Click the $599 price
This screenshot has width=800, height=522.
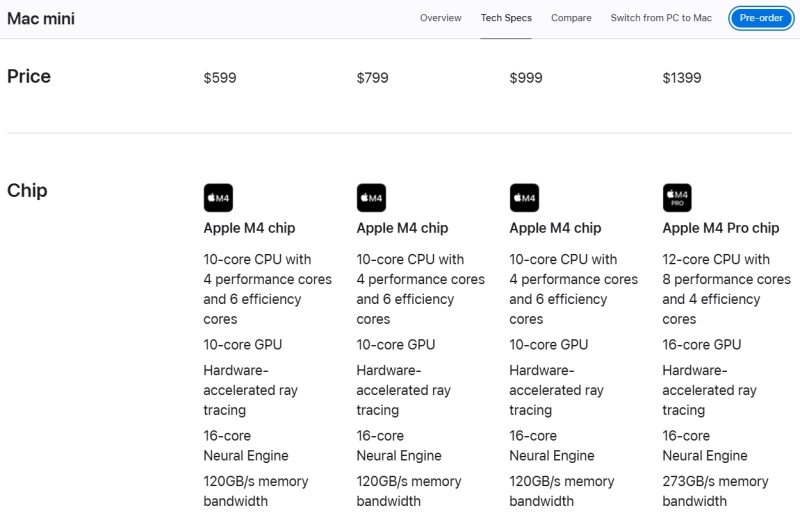(x=220, y=78)
